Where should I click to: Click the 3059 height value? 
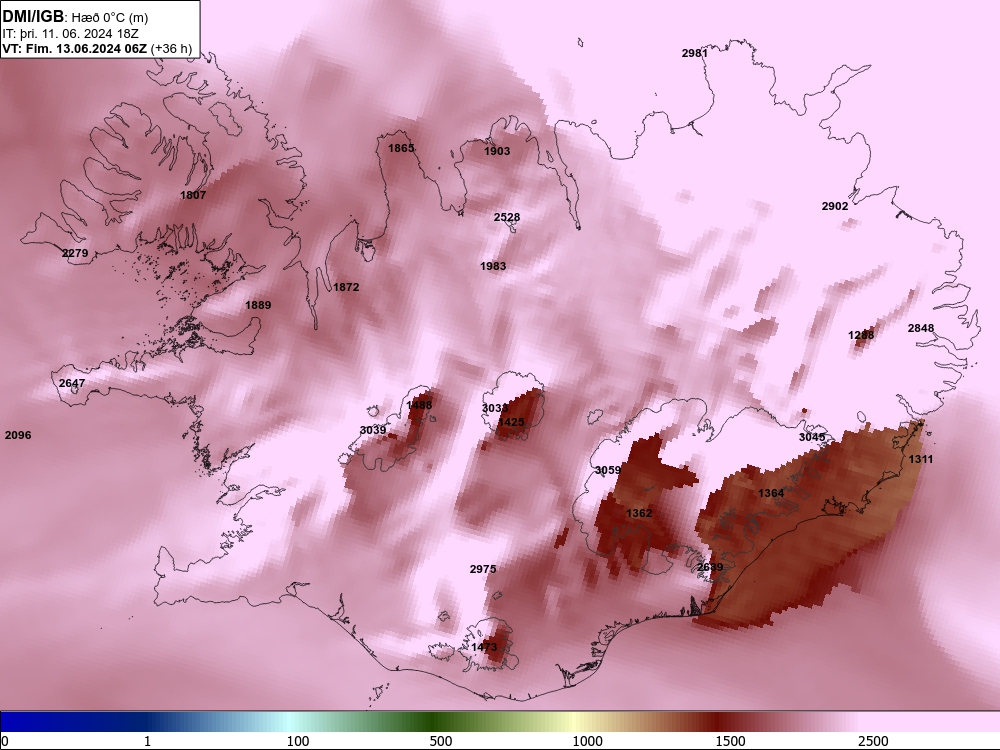[x=608, y=470]
